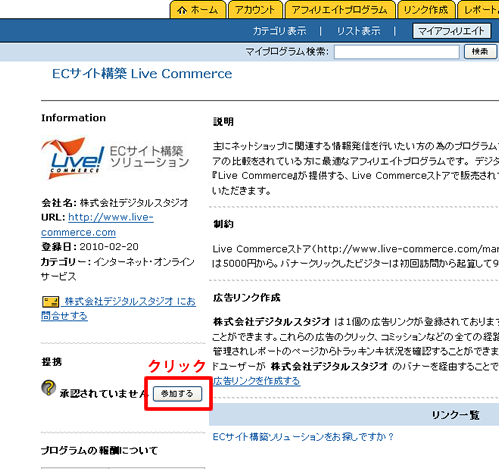This screenshot has height=469, width=499.
Task: Open ECサイト構築ソリューションをお探しですか link
Action: (x=303, y=437)
